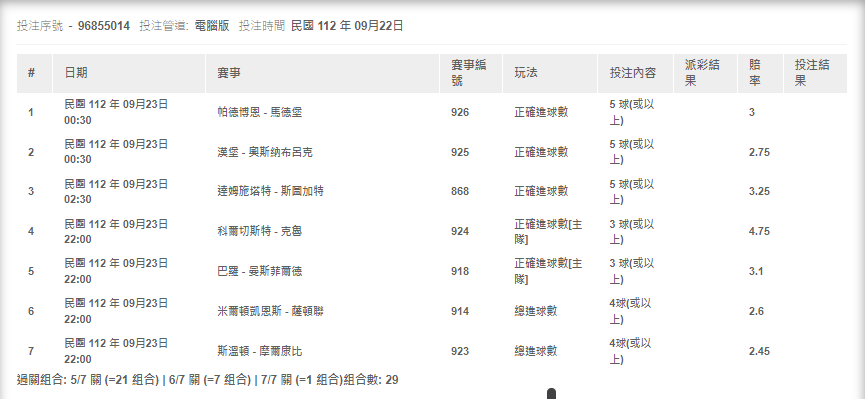Click match number 924

(x=460, y=231)
